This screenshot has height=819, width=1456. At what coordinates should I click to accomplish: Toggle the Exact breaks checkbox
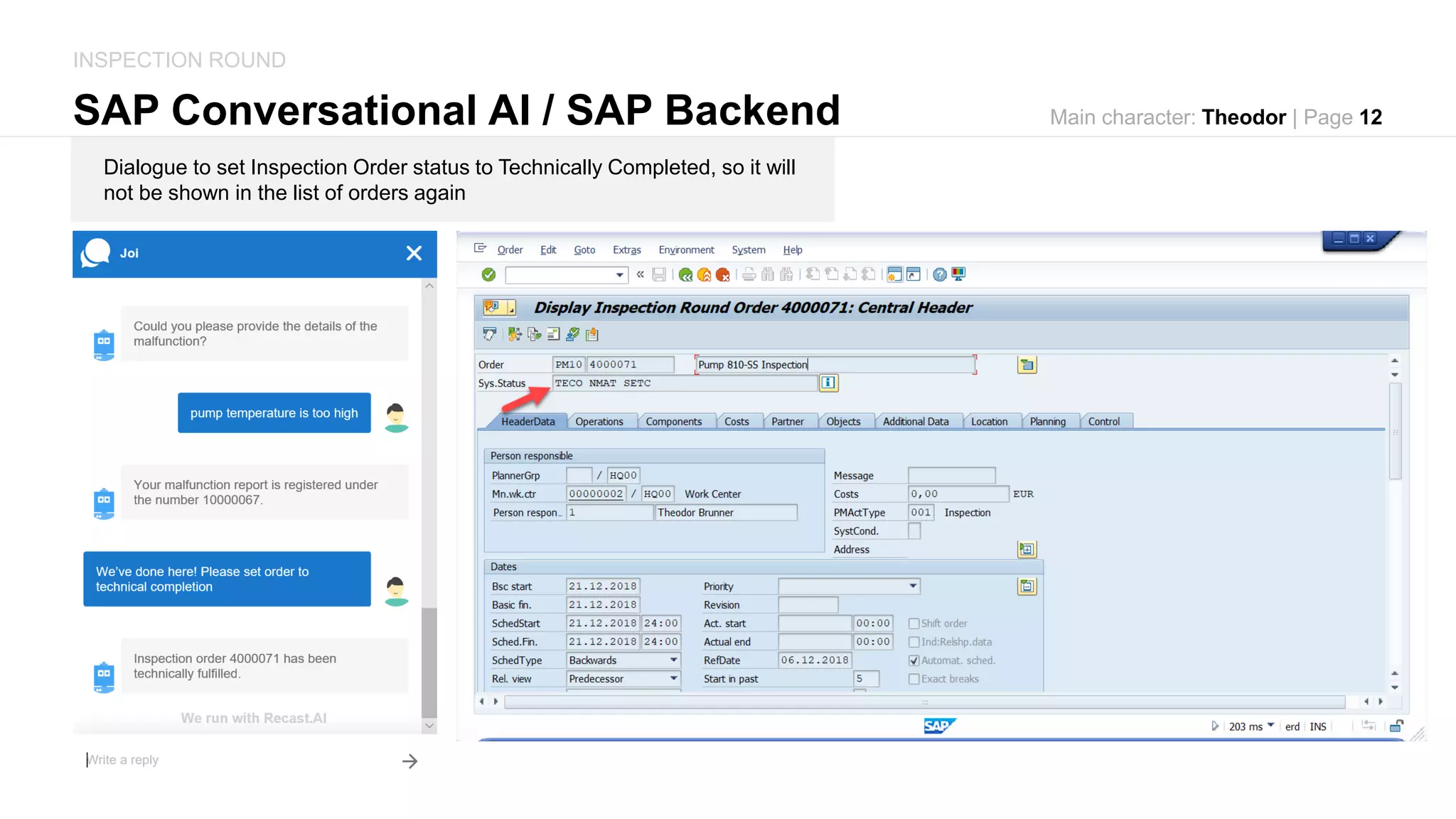pyautogui.click(x=914, y=679)
